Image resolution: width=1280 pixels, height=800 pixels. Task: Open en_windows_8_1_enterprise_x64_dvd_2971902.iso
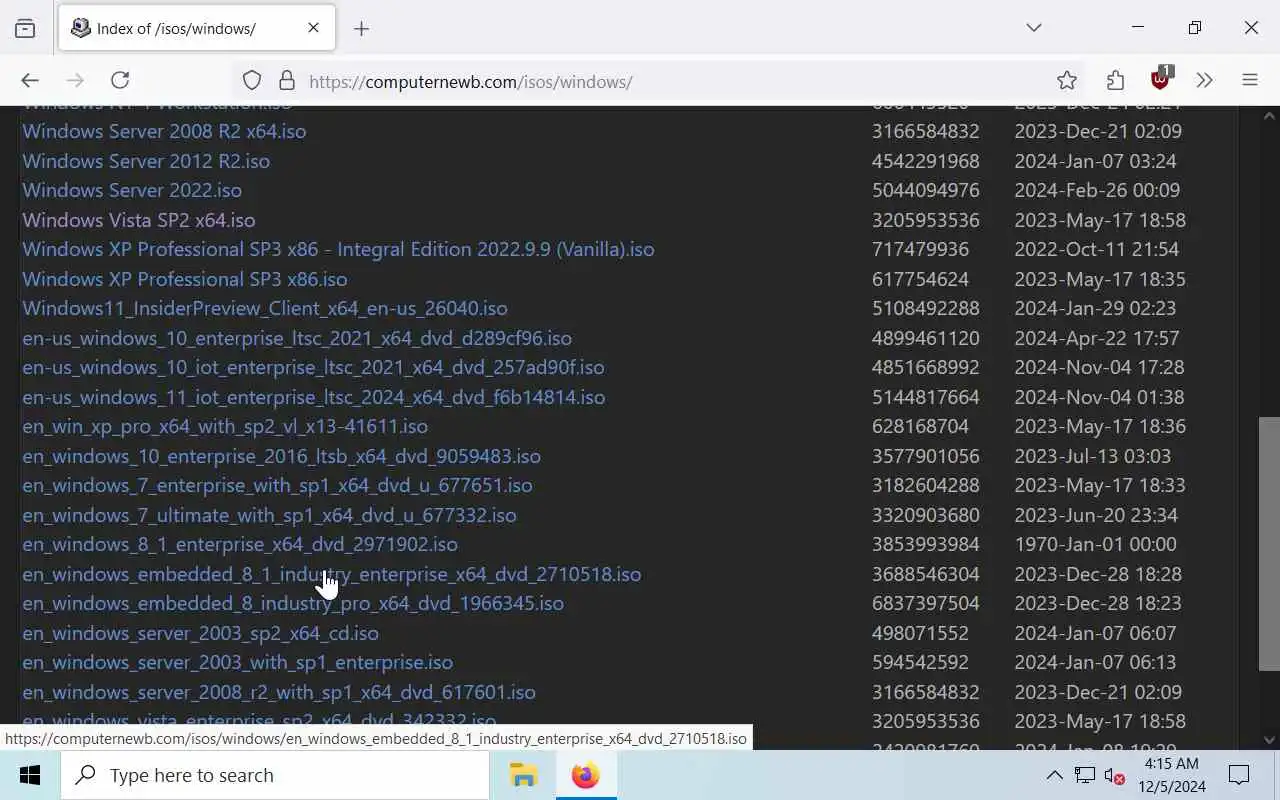coord(240,544)
